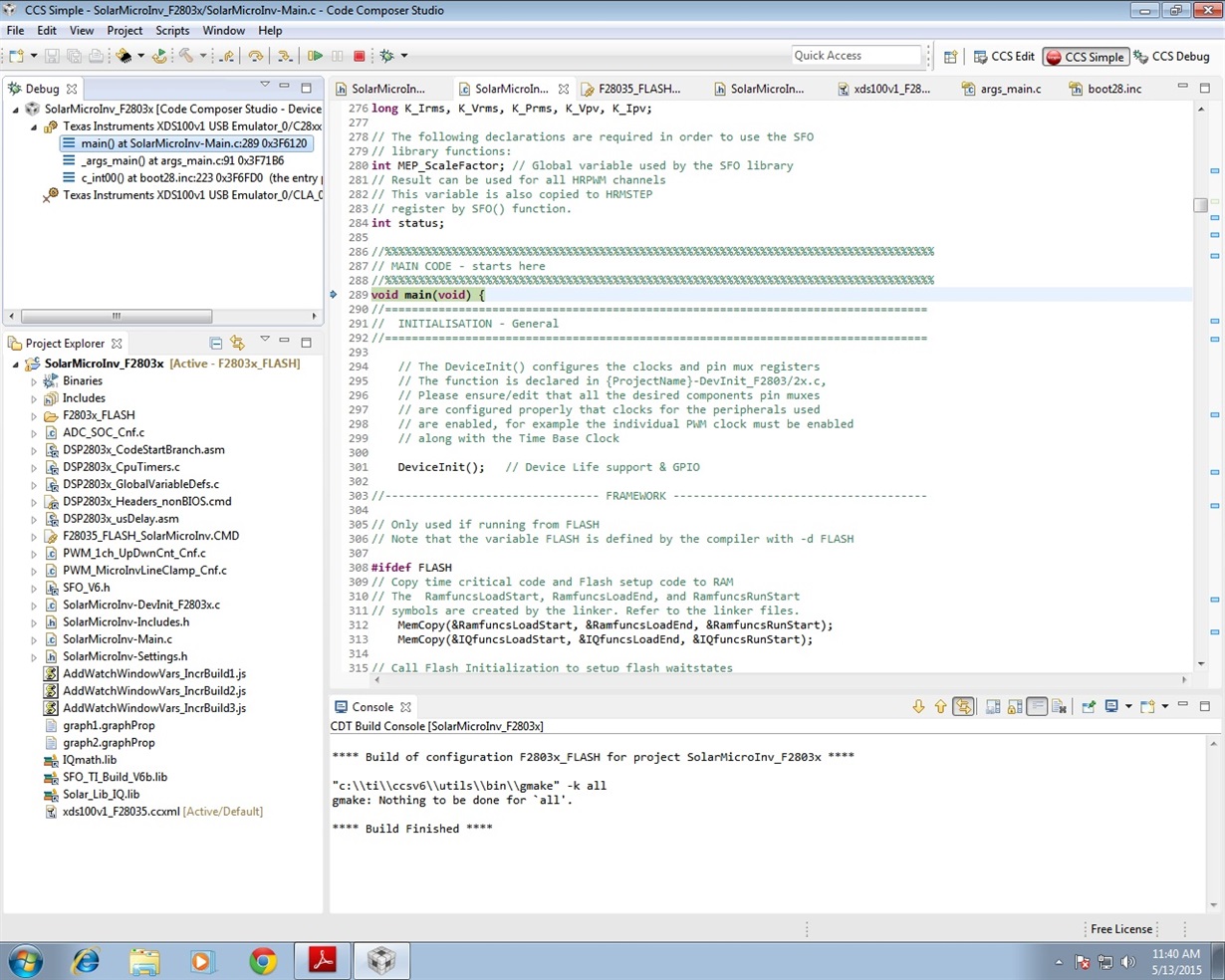This screenshot has width=1225, height=980.
Task: Toggle Link with Editor in Project Explorer
Action: pyautogui.click(x=237, y=344)
